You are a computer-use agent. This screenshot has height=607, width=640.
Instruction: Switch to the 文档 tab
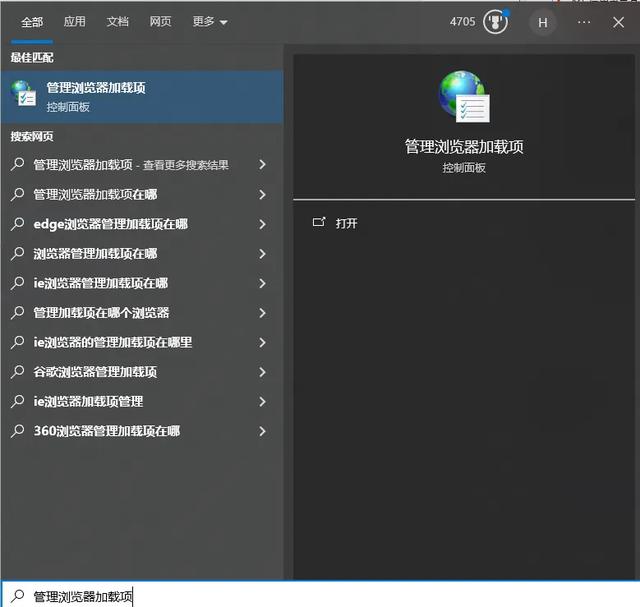(118, 22)
